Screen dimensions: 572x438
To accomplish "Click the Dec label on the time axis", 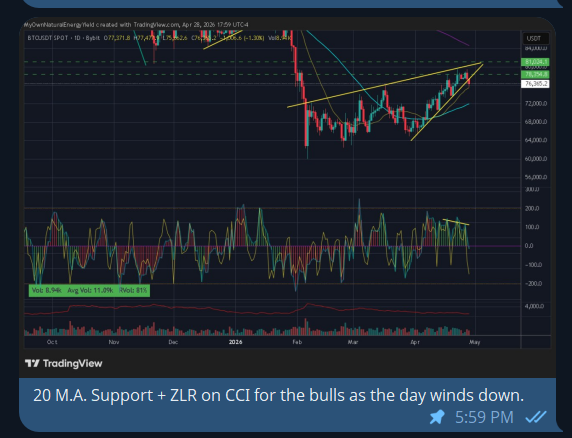I will coord(173,342).
